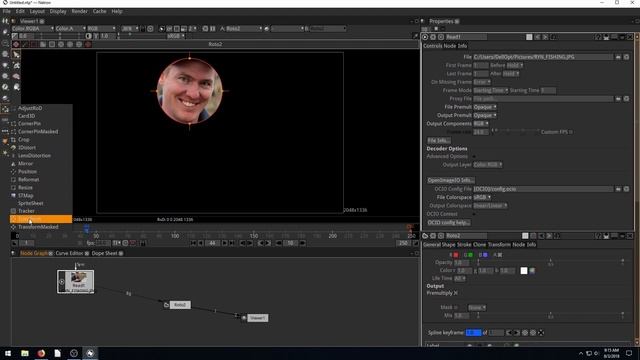The image size is (640, 360).
Task: Close the Read1 properties panel
Action: coord(630,37)
